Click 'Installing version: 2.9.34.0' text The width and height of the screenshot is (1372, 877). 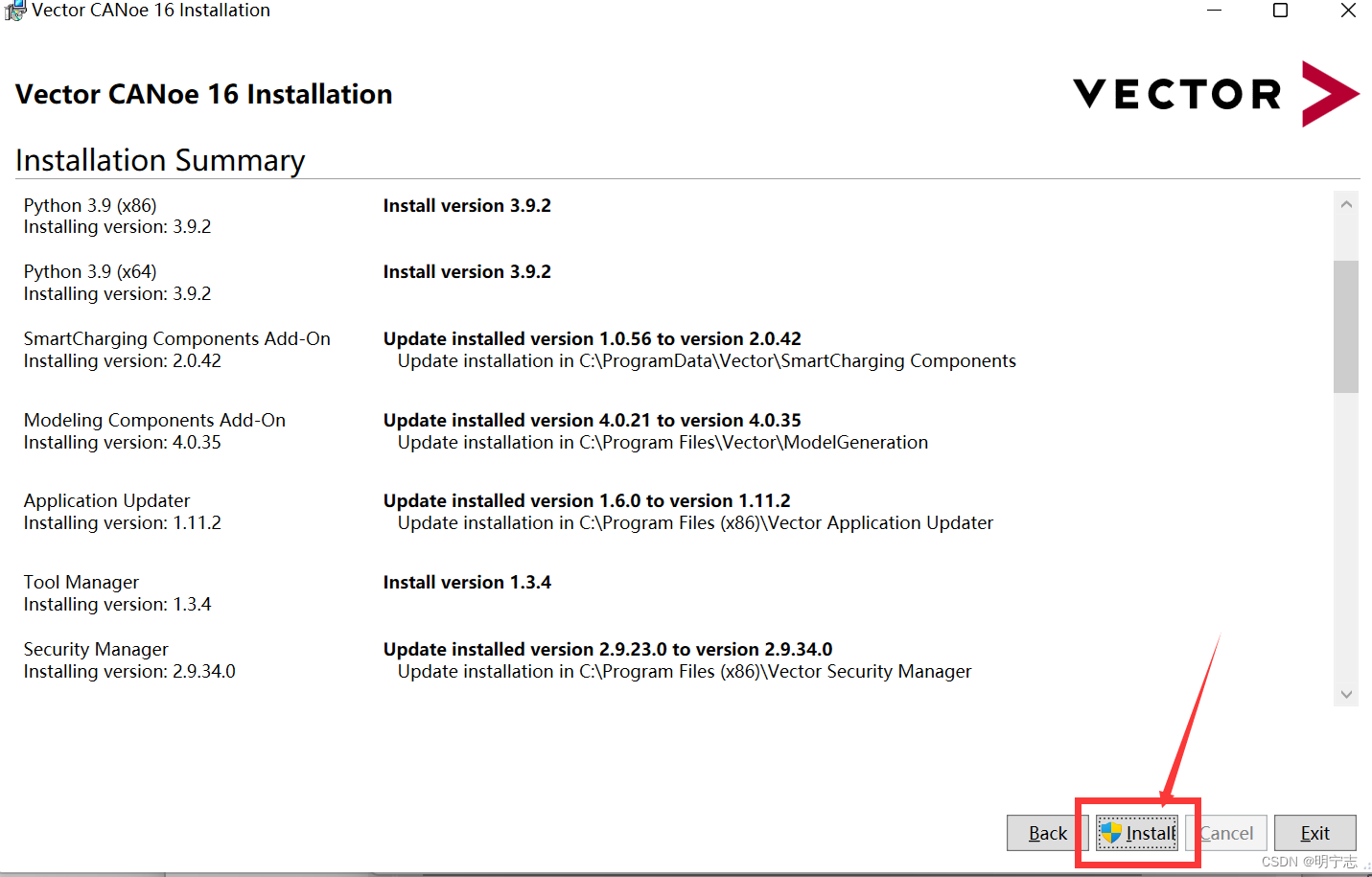(x=129, y=671)
